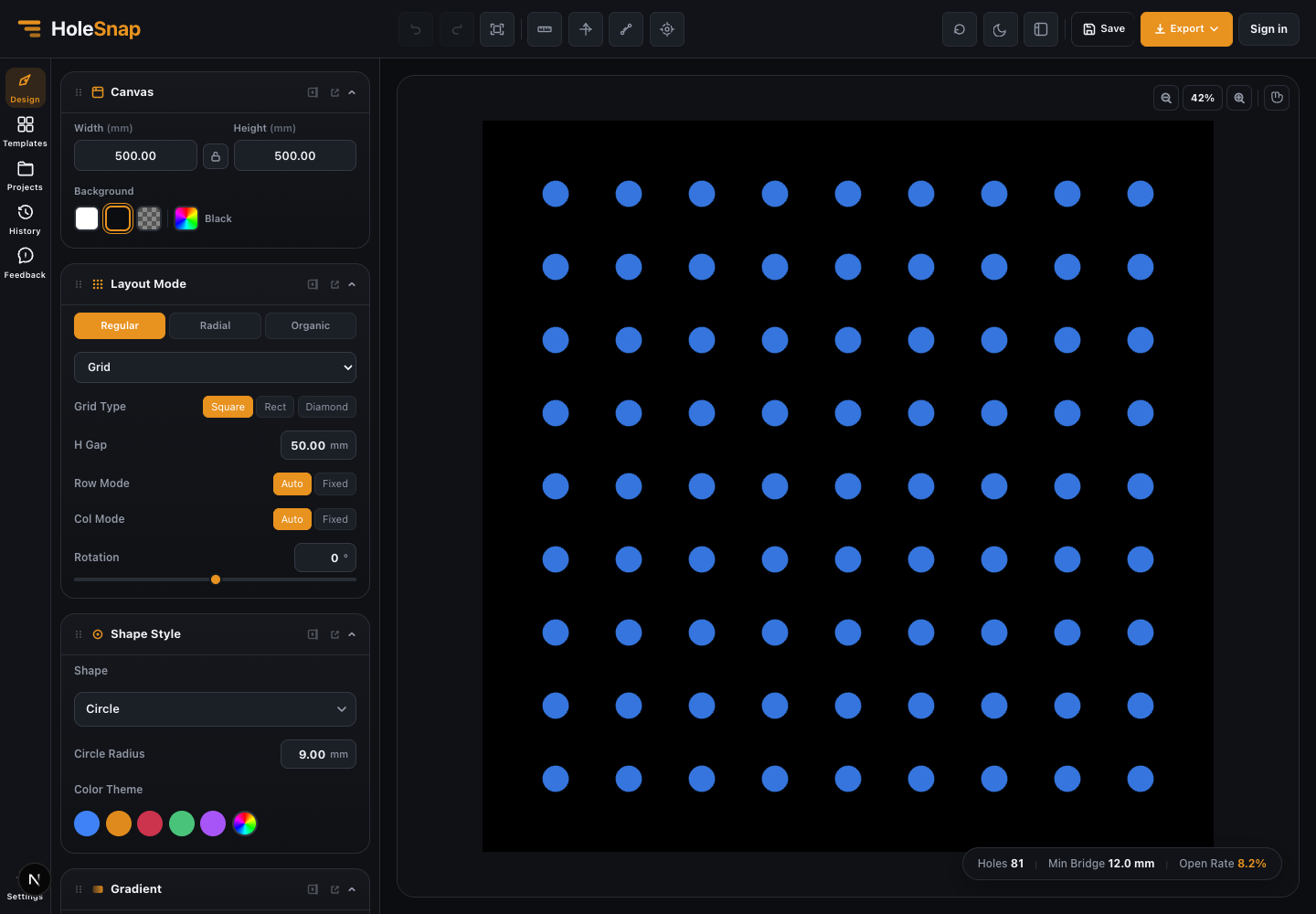Screen dimensions: 1316x914
Task: Dock the Canvas panel icon
Action: tap(313, 92)
